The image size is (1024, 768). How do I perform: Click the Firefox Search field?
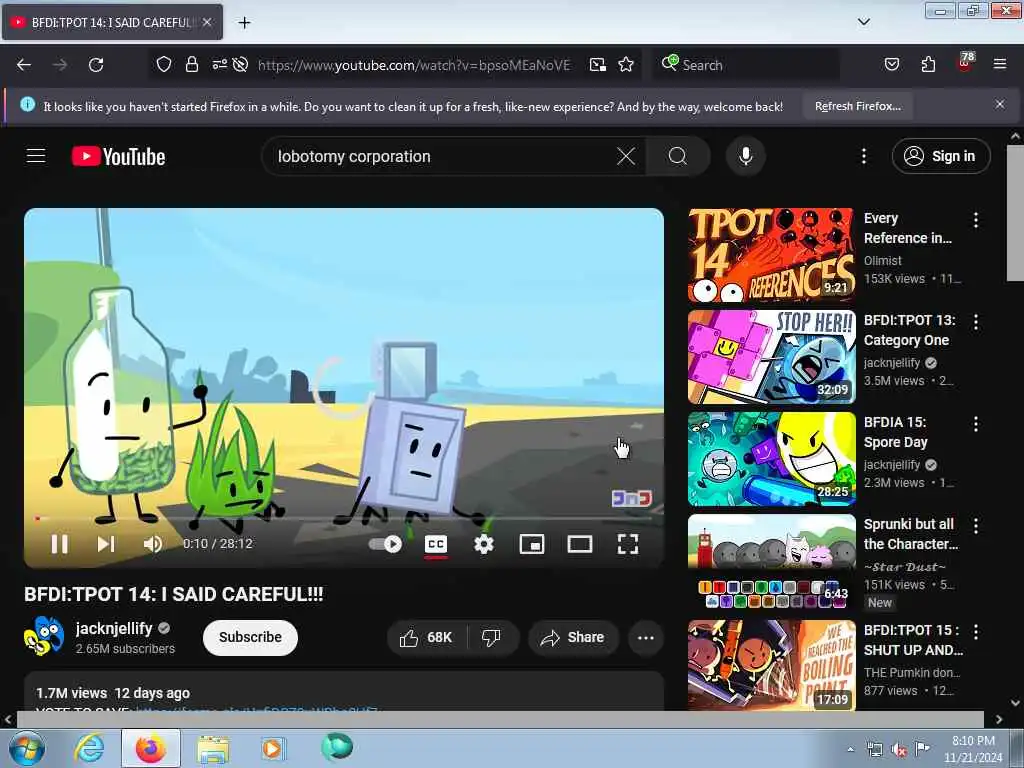pyautogui.click(x=746, y=65)
